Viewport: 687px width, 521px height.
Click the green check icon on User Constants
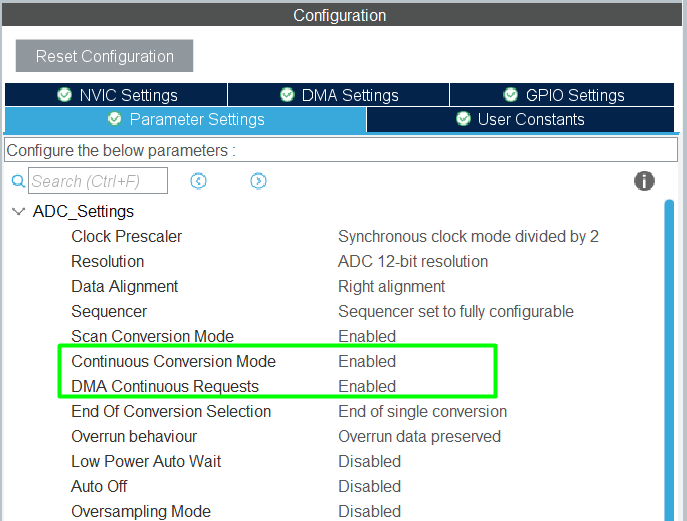(x=463, y=119)
